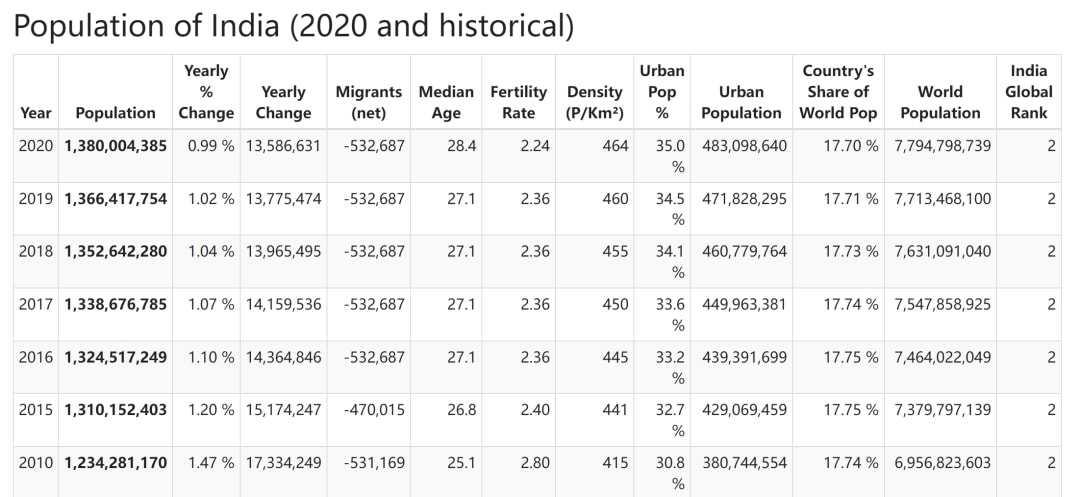Select the World Population column header
Image resolution: width=1080 pixels, height=497 pixels.
click(x=940, y=102)
